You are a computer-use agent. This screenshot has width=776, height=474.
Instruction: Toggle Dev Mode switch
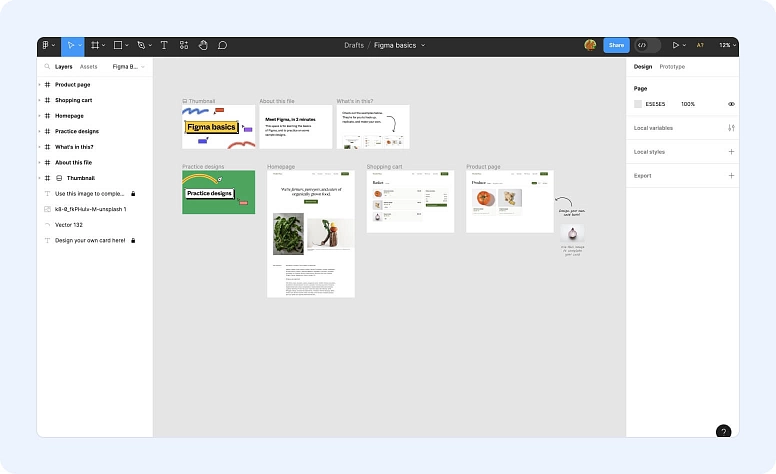pyautogui.click(x=647, y=45)
